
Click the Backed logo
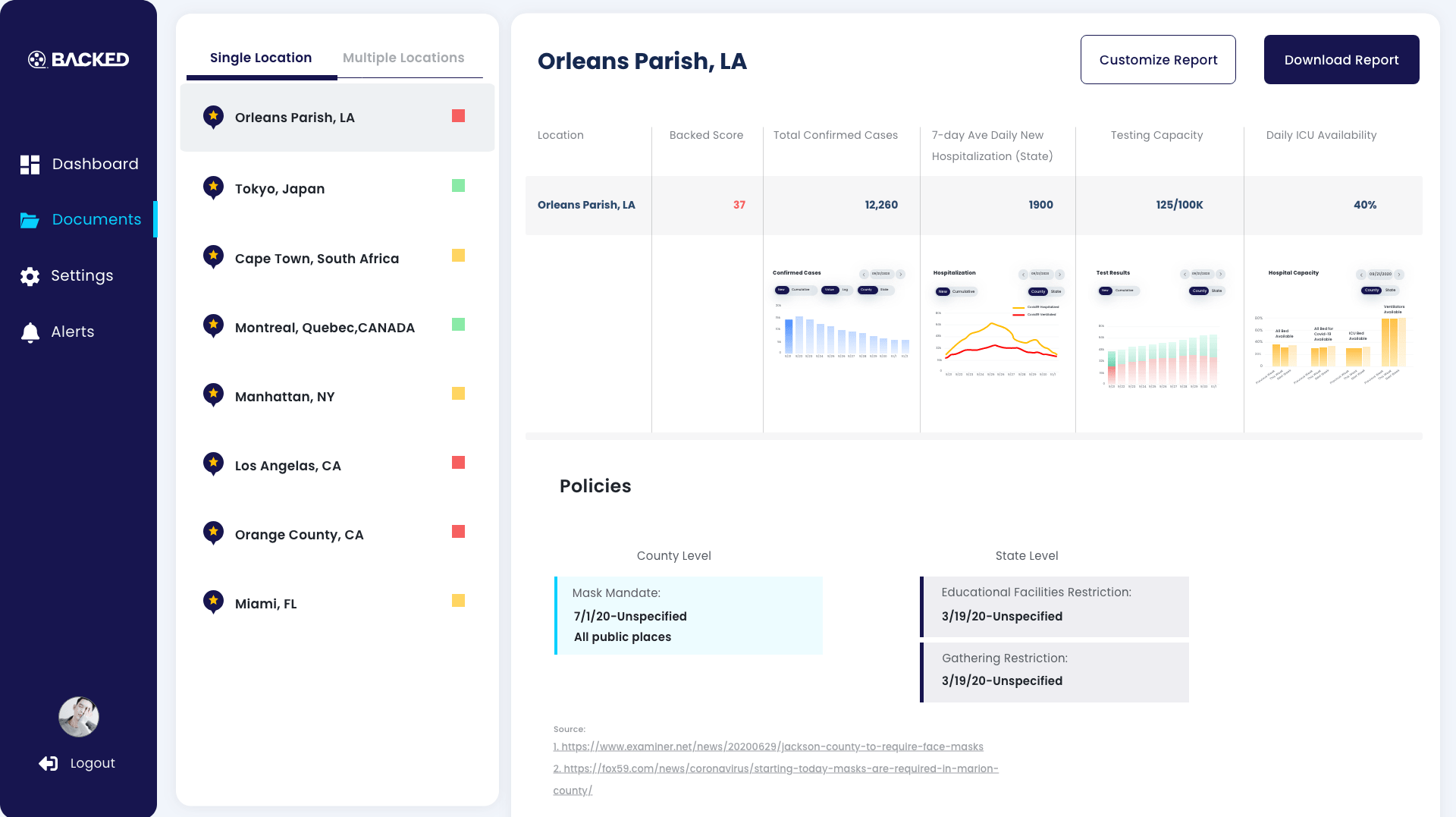click(79, 59)
